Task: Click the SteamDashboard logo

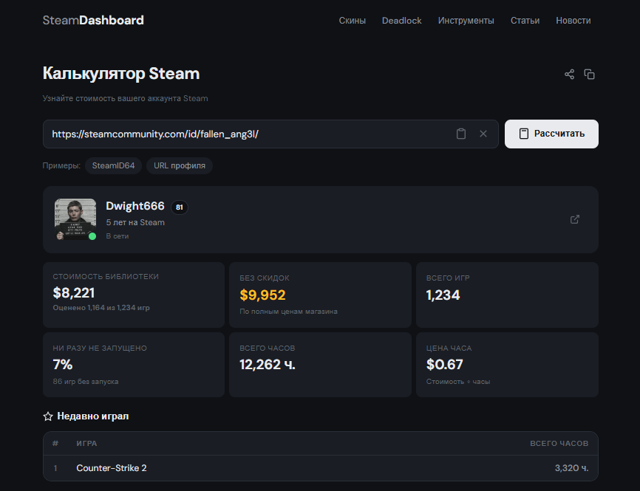Action: 93,20
